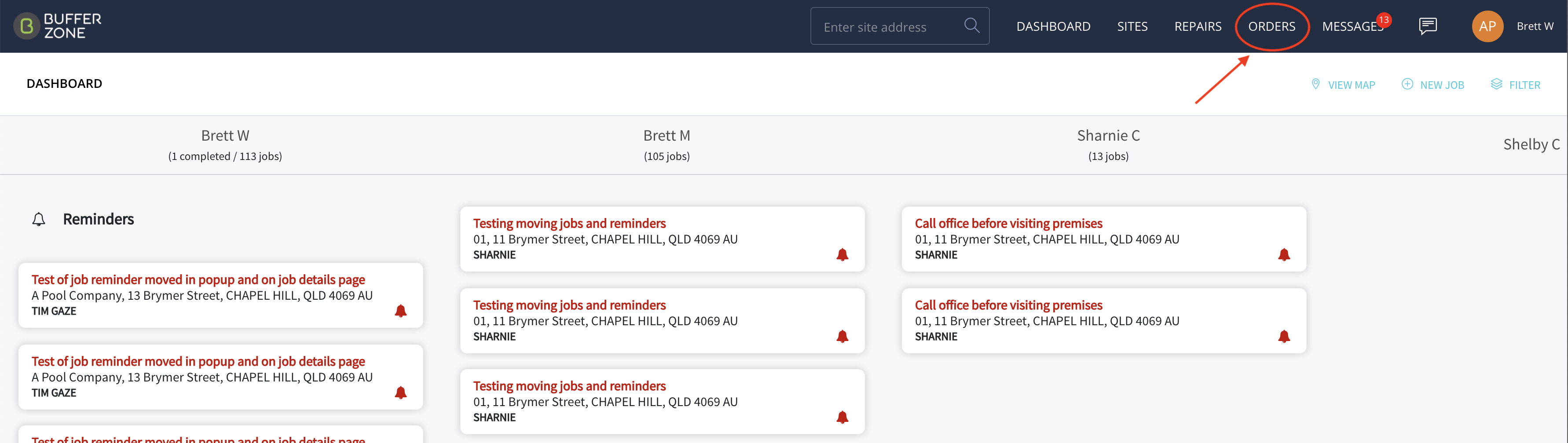Click bell on first Testing moving jobs card
Screen dimensions: 1568x443
(843, 254)
